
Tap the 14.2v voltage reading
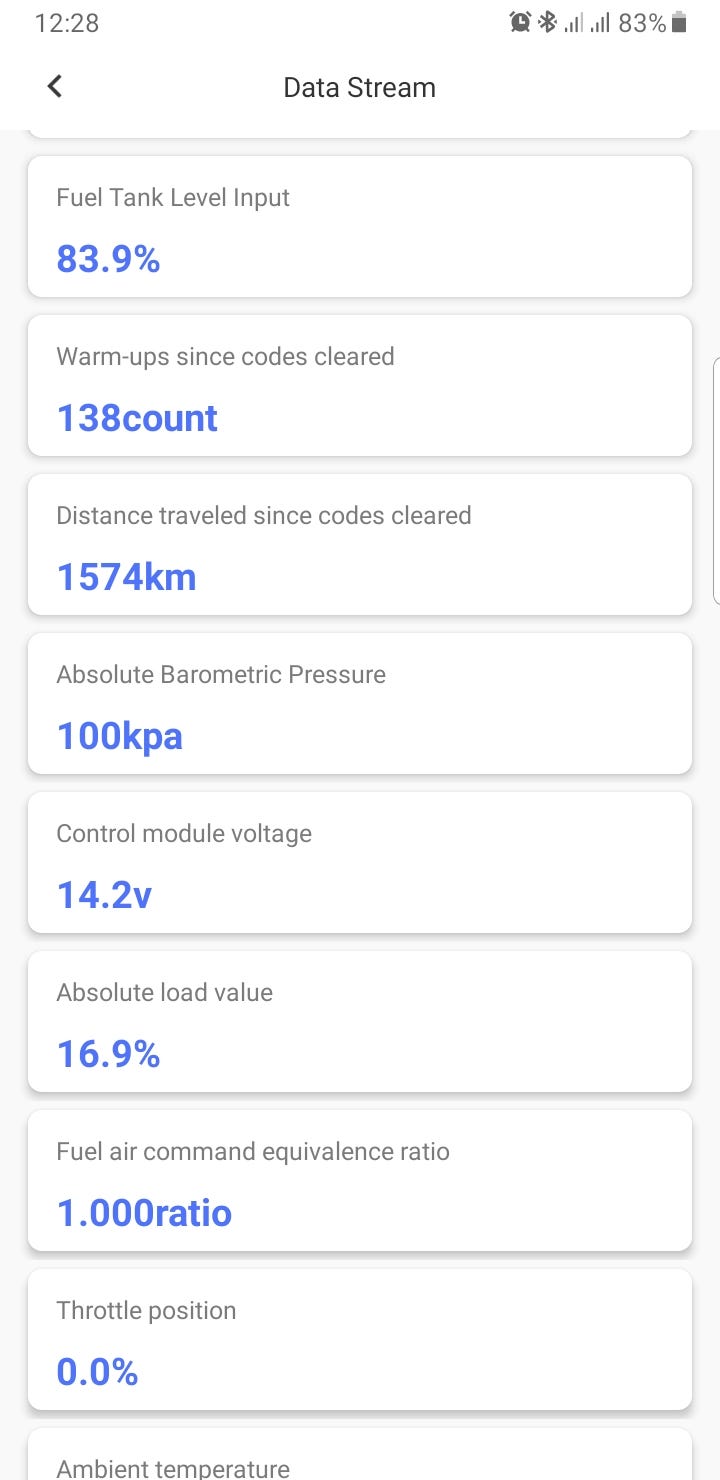(104, 895)
